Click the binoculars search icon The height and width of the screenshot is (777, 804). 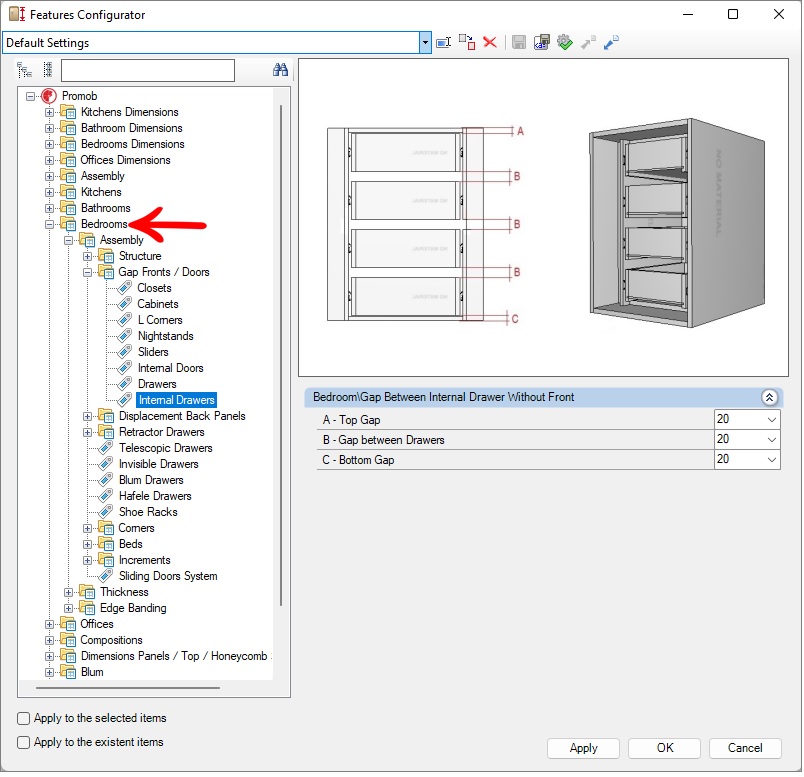tap(280, 70)
